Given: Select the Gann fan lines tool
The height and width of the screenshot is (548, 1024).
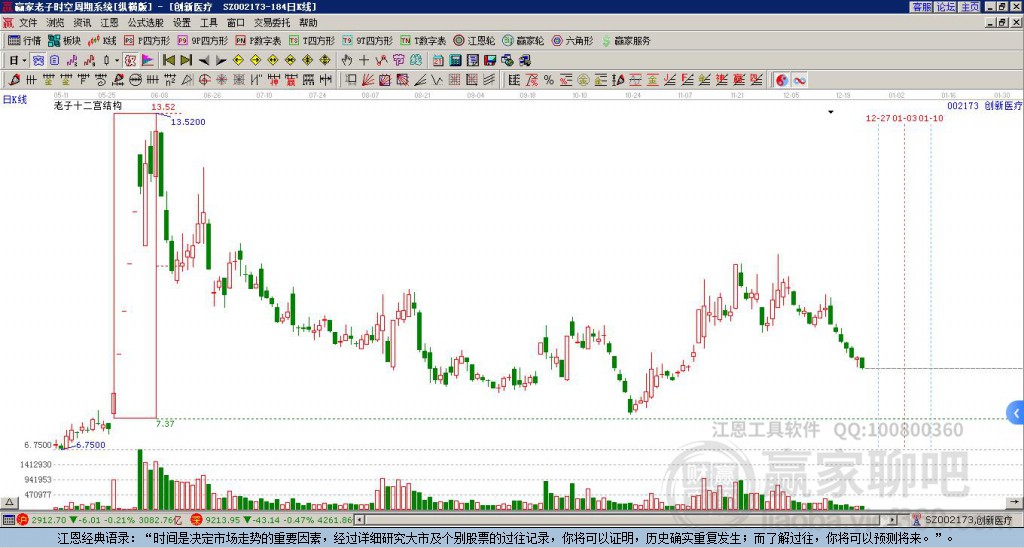Looking at the screenshot, I should (368, 80).
